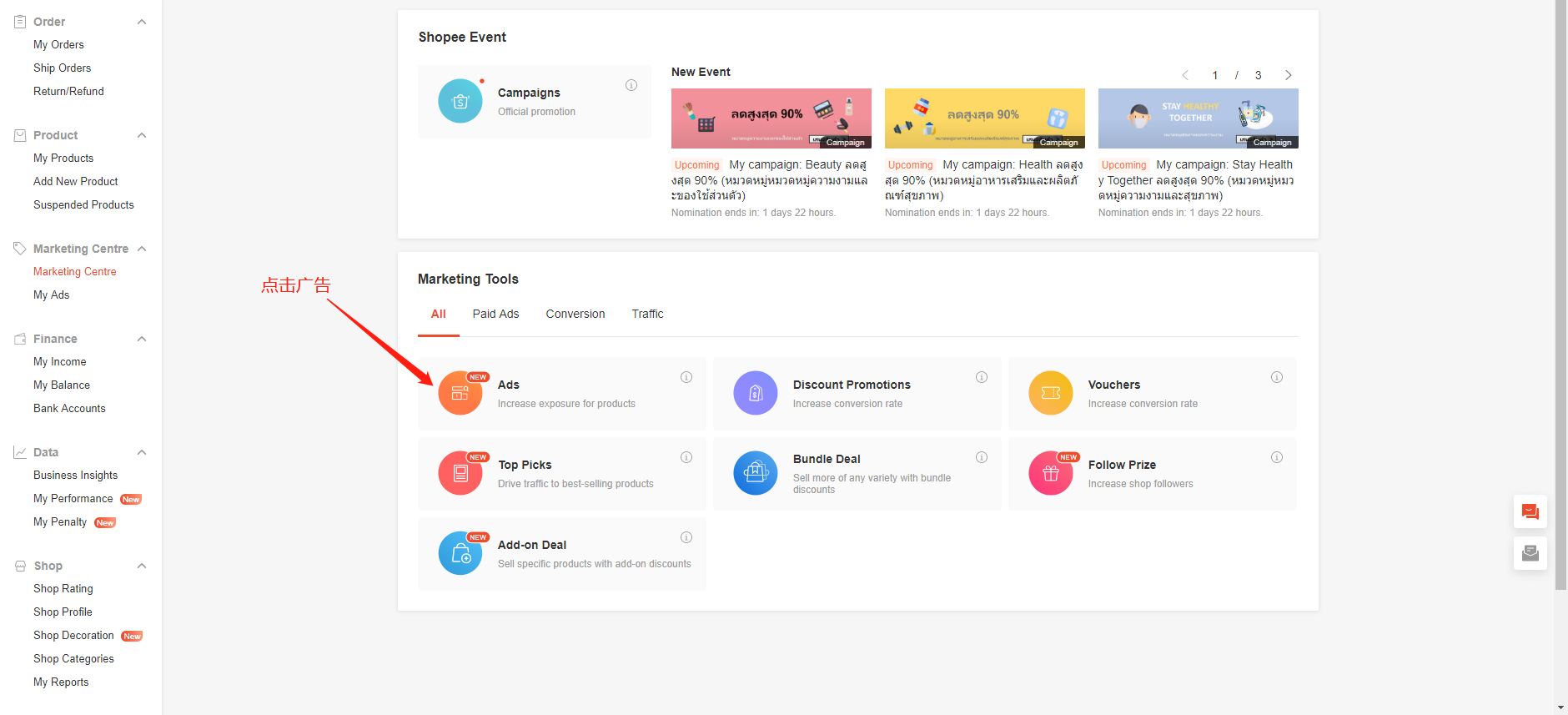
Task: Open Shop Rating page
Action: coord(63,589)
